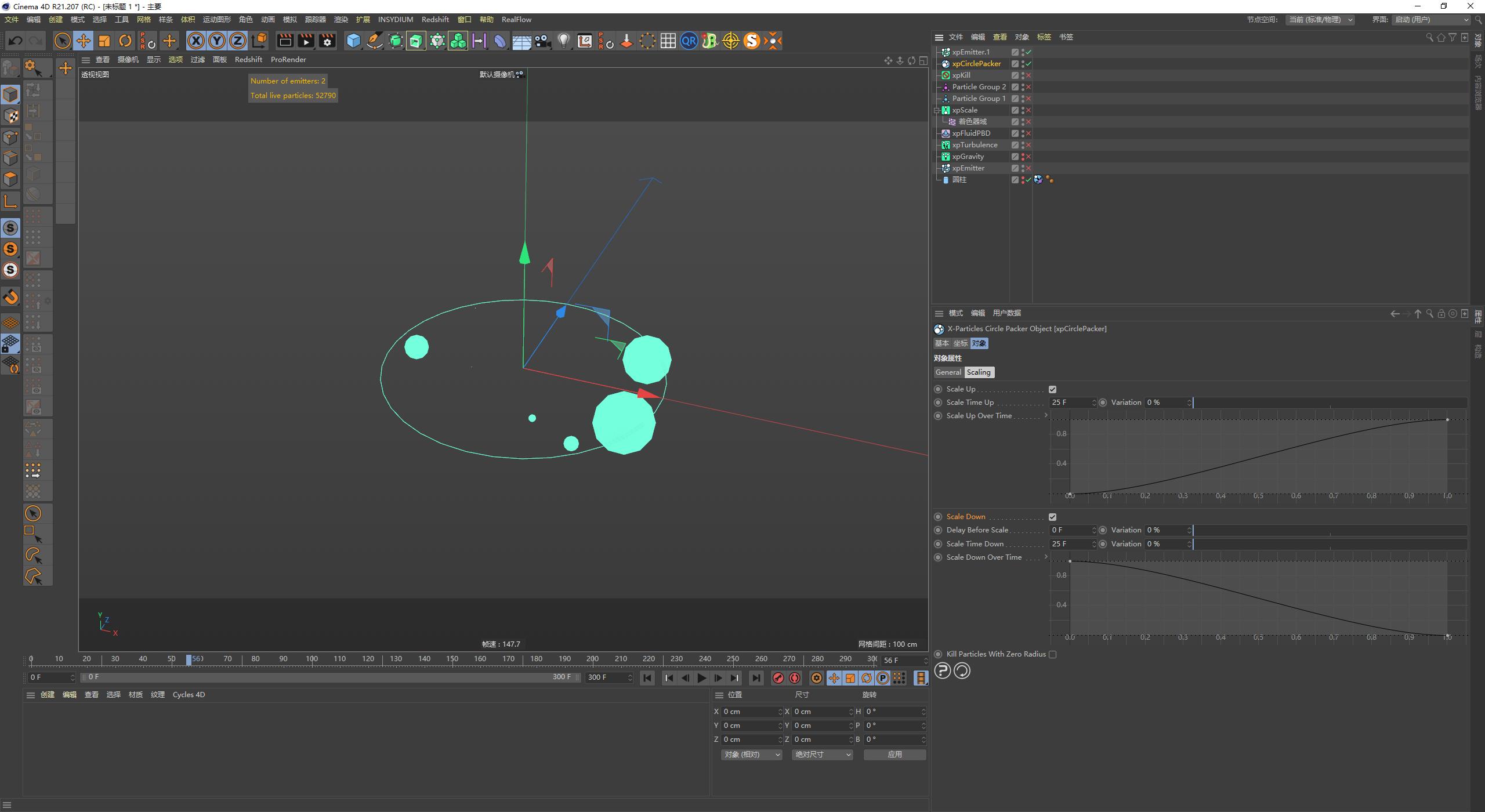The width and height of the screenshot is (1485, 812).
Task: Switch to the Scaling tab
Action: [x=979, y=372]
